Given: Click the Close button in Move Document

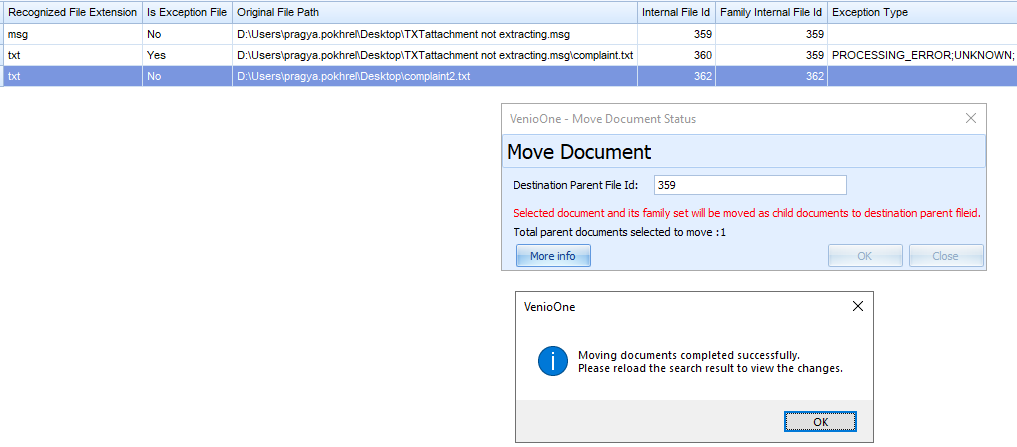Looking at the screenshot, I should tap(946, 256).
